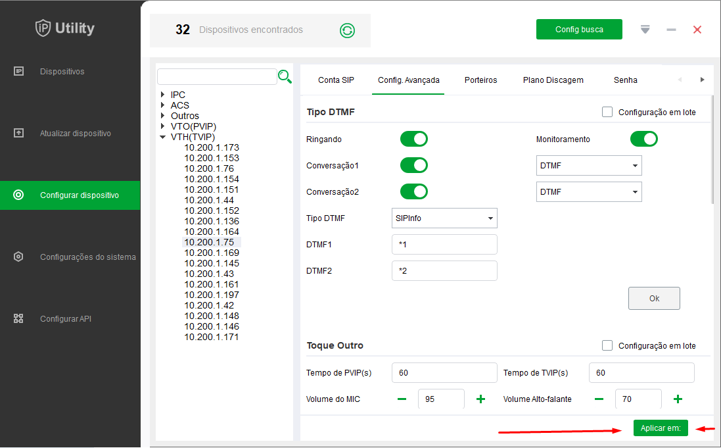Expand the VTO(PVIP) tree node

[163, 126]
